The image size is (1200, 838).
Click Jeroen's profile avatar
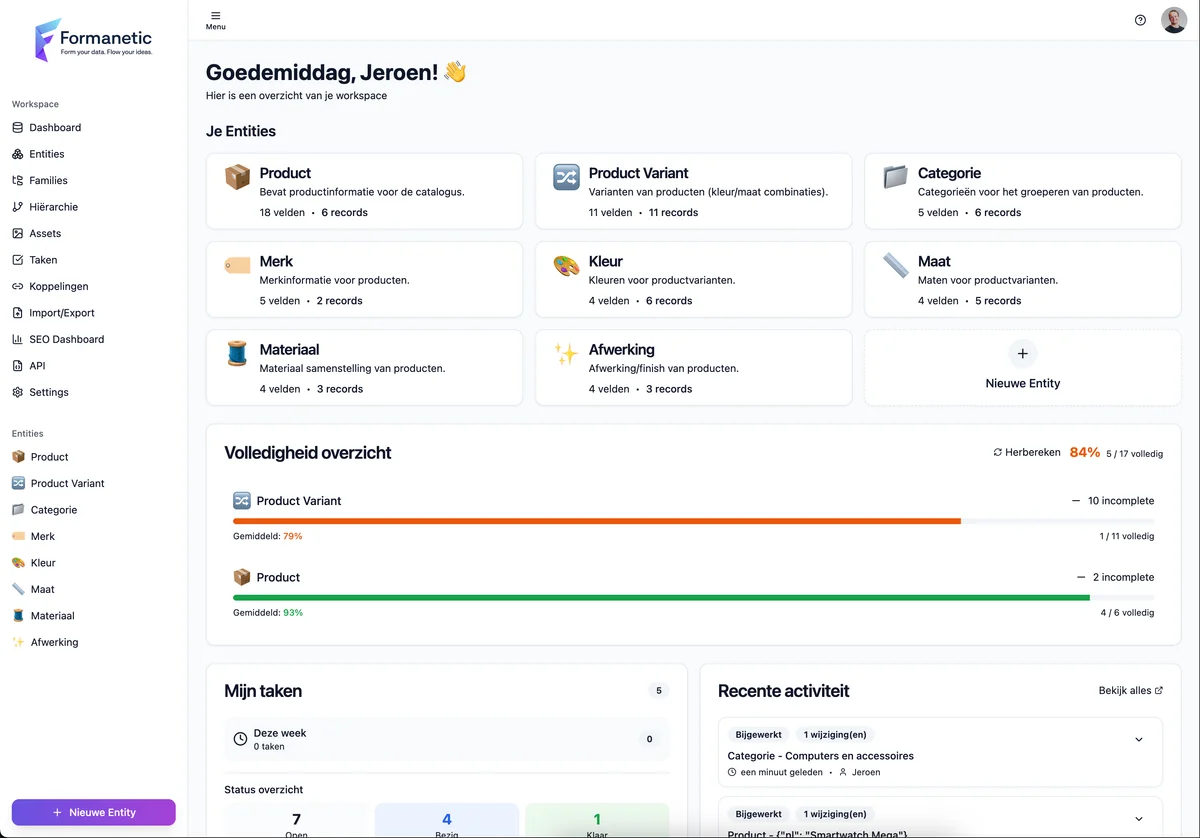pyautogui.click(x=1174, y=19)
